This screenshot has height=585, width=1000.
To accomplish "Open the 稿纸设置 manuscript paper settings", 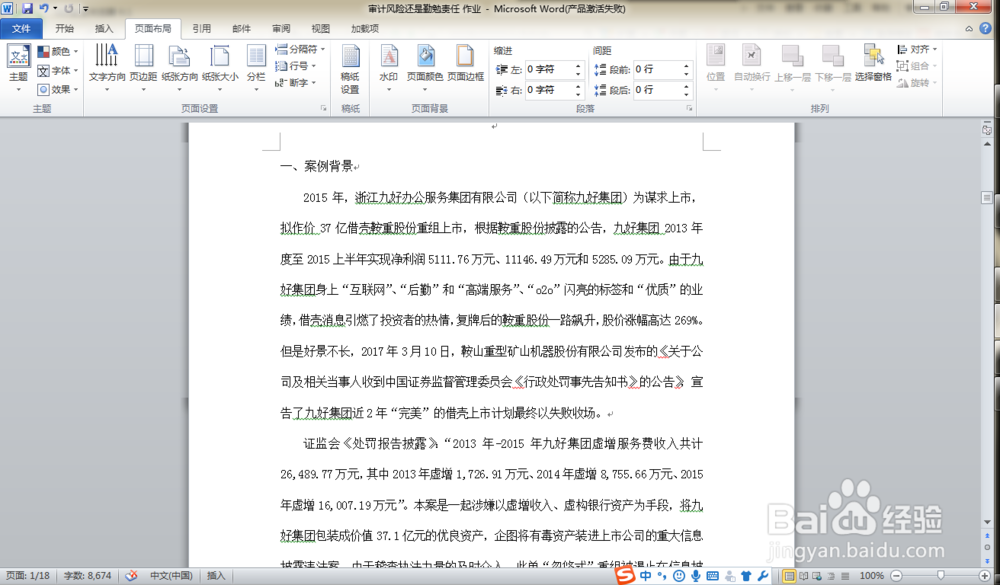I will [x=350, y=69].
